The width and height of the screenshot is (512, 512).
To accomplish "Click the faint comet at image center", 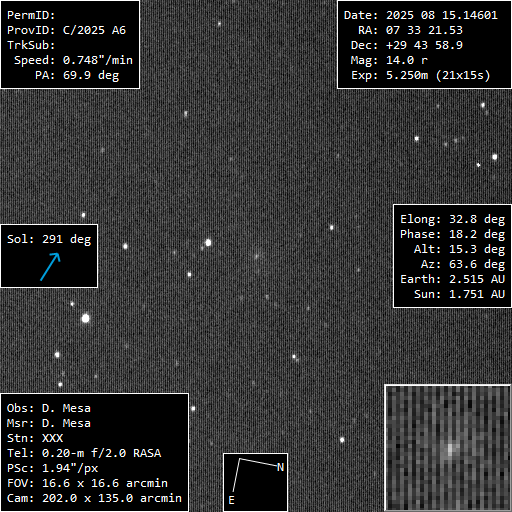I will (x=257, y=256).
